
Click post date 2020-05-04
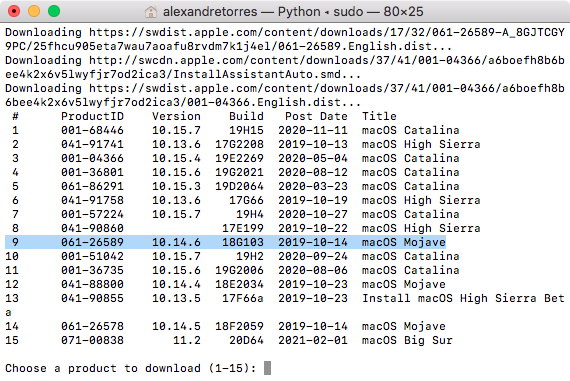point(313,158)
